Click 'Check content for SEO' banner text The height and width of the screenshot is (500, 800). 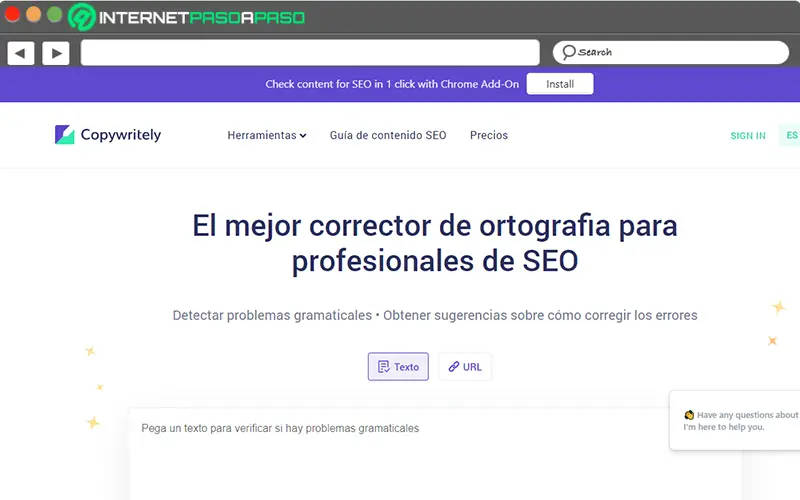click(x=392, y=84)
